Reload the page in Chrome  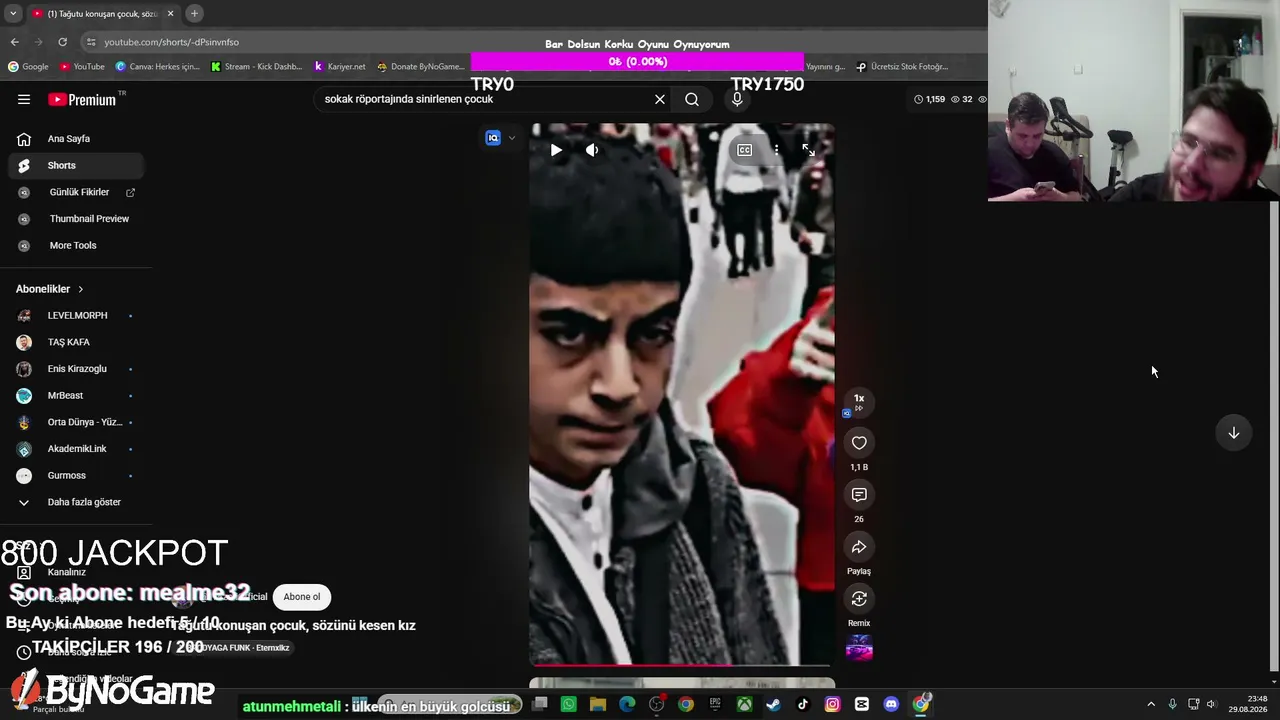[x=62, y=42]
